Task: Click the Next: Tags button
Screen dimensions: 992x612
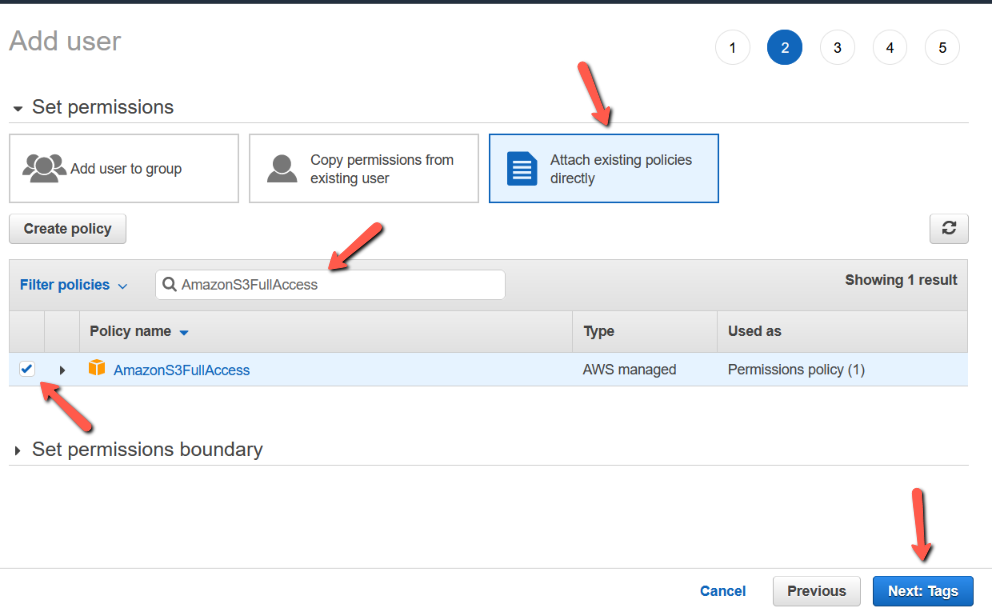Action: [x=923, y=591]
